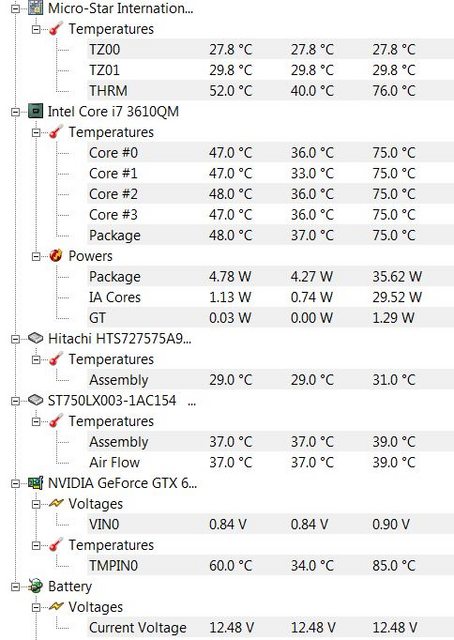Collapse the Battery Voltages section

[x=36, y=607]
